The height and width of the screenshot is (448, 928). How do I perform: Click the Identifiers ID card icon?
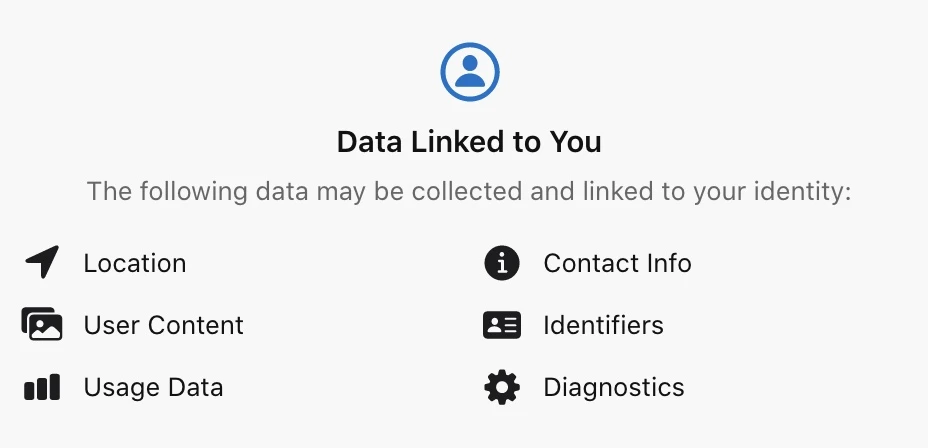(502, 325)
